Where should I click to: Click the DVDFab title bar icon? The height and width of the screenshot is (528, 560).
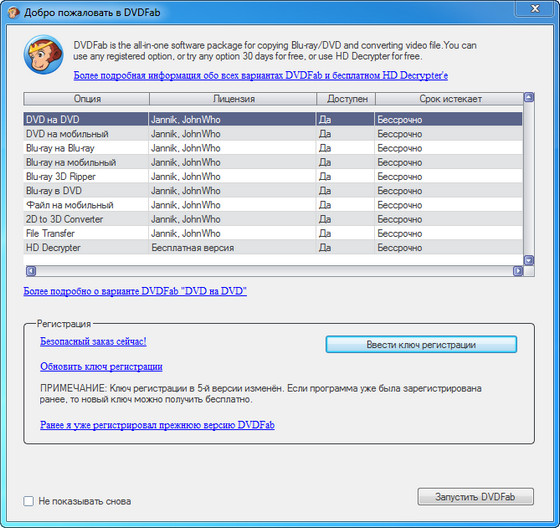(14, 13)
